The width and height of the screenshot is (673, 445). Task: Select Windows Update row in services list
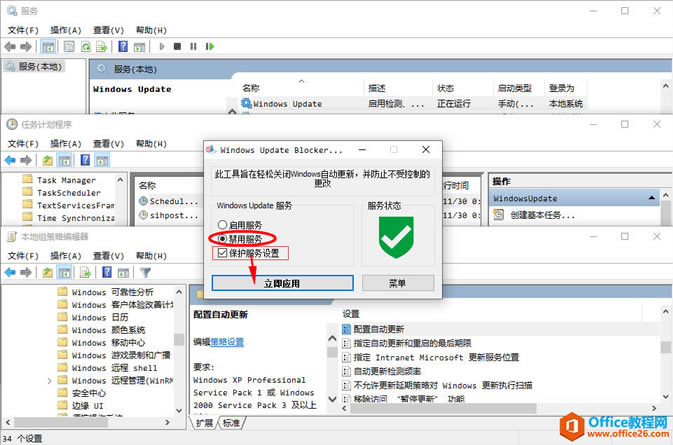coord(412,104)
